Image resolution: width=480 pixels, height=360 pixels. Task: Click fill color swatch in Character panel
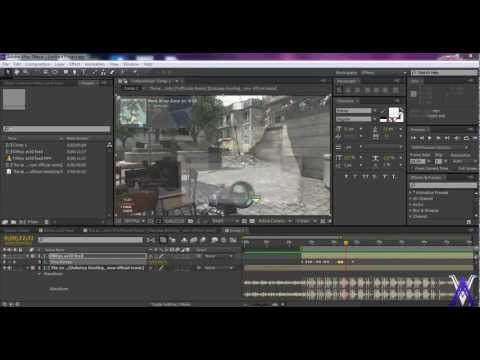(x=394, y=112)
